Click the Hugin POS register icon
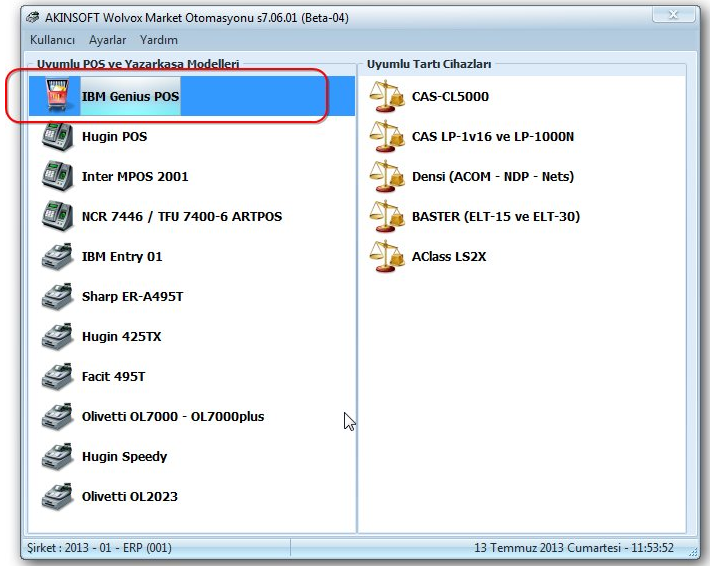The image size is (710, 566). coord(58,136)
